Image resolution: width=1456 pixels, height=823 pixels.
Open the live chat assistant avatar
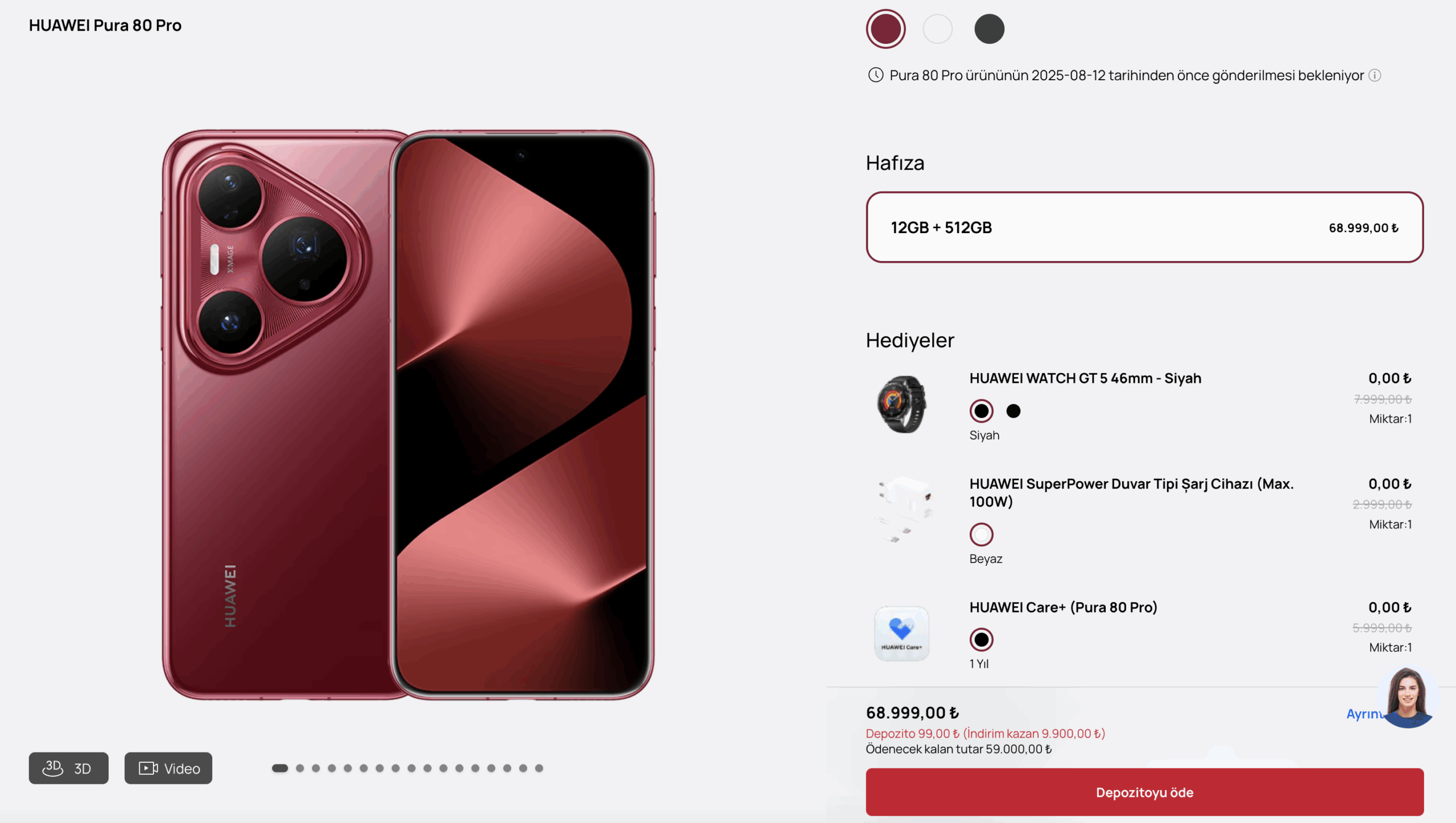click(x=1408, y=698)
